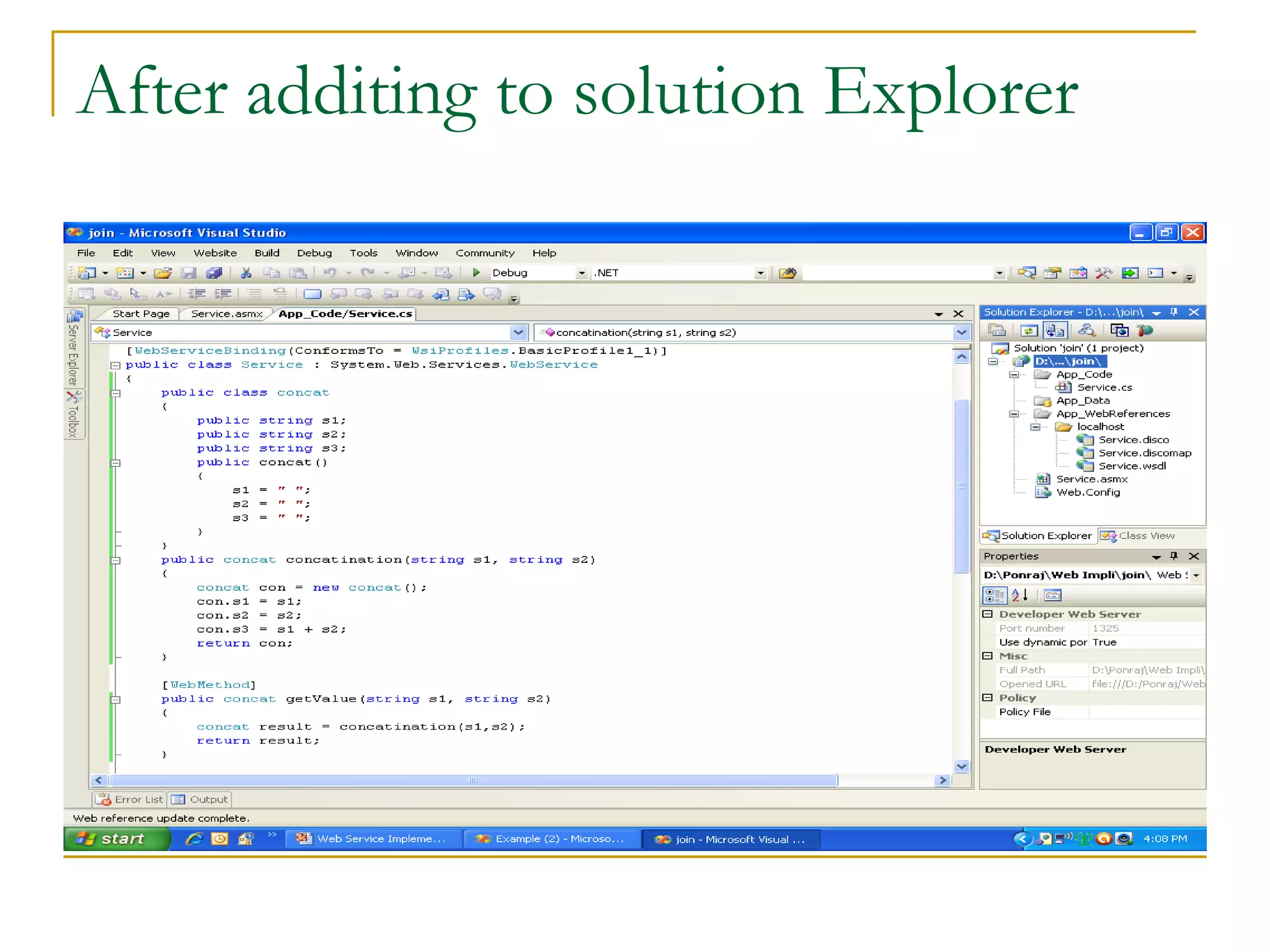1270x952 pixels.
Task: Open the Build menu
Action: pos(267,253)
